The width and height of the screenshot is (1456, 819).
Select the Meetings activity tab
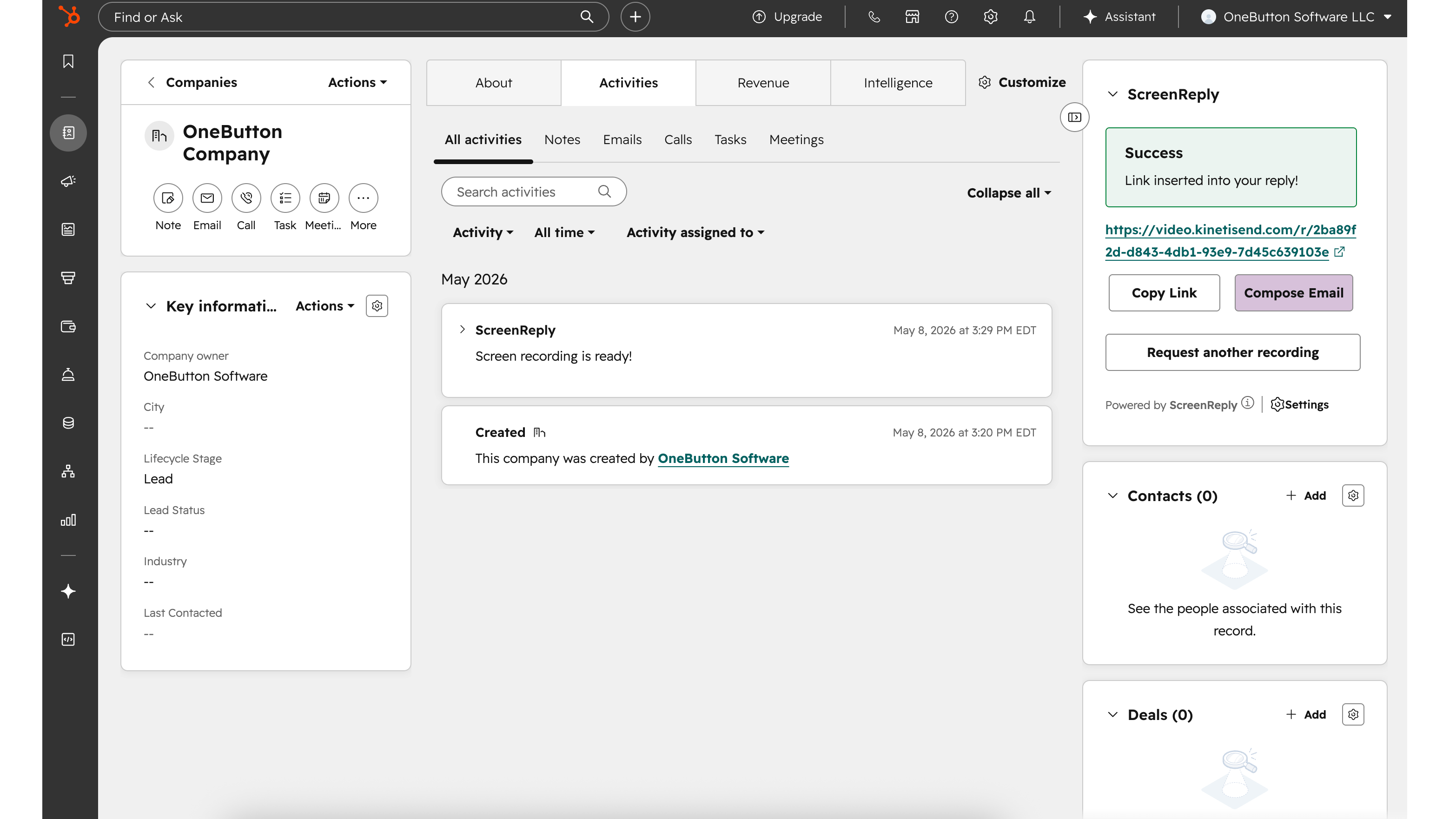[796, 139]
